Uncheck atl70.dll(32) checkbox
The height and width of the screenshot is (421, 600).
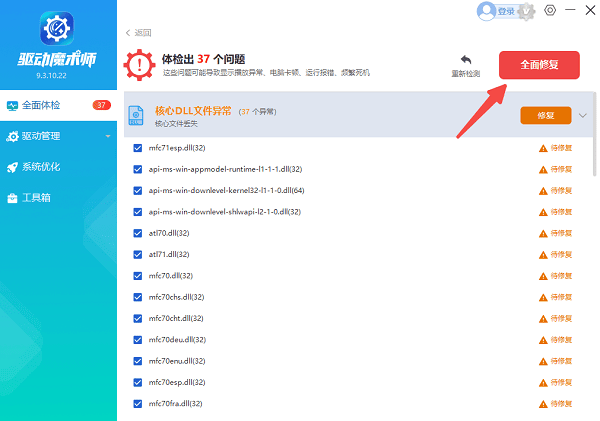(138, 233)
